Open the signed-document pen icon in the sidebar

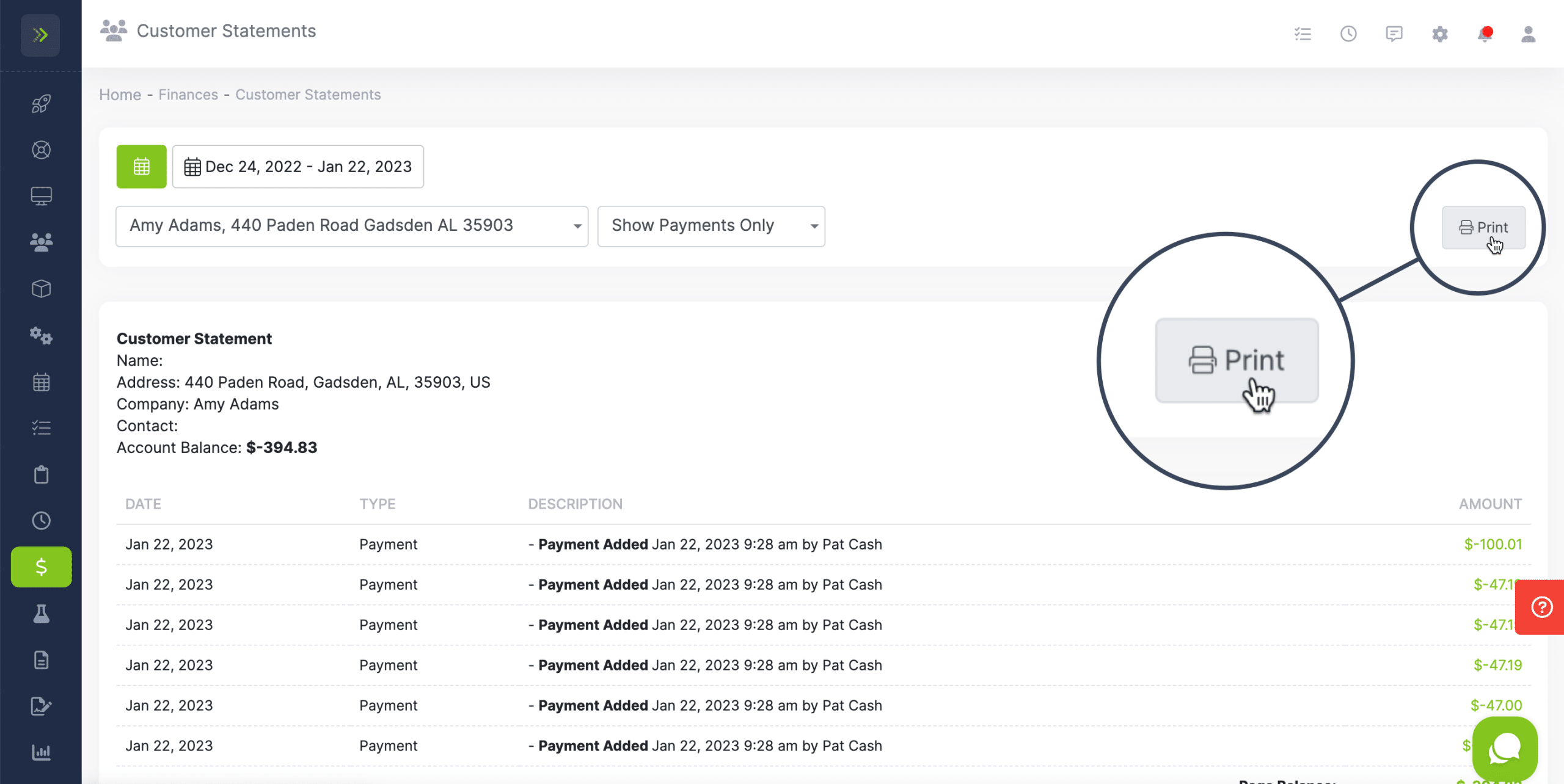[x=41, y=706]
